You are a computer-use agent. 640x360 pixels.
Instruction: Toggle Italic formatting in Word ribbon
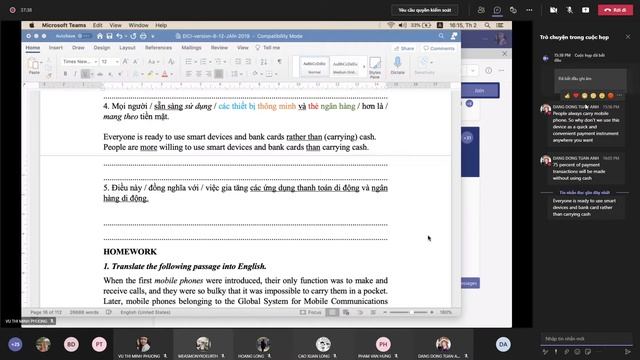75,74
